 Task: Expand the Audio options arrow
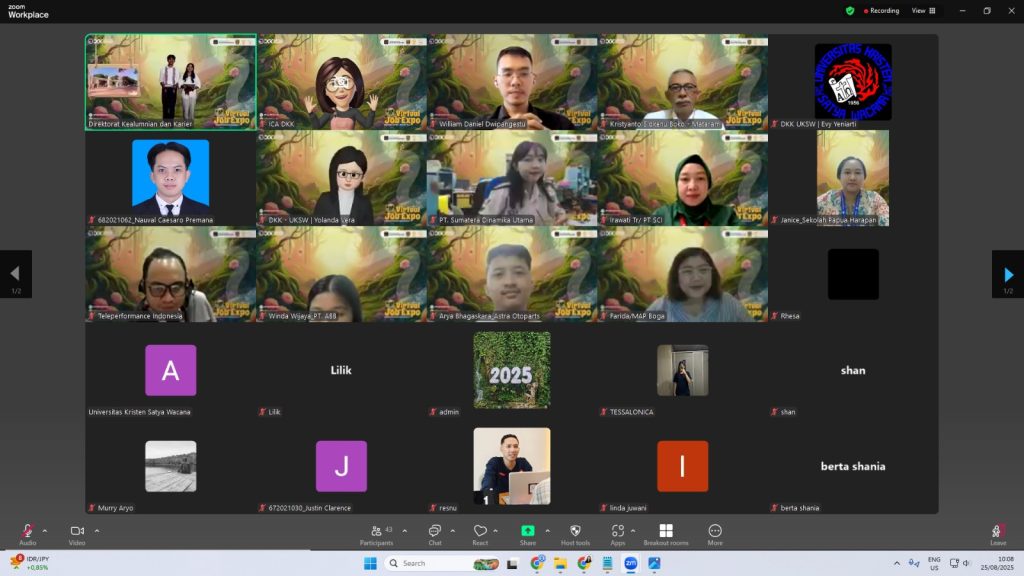[x=45, y=531]
